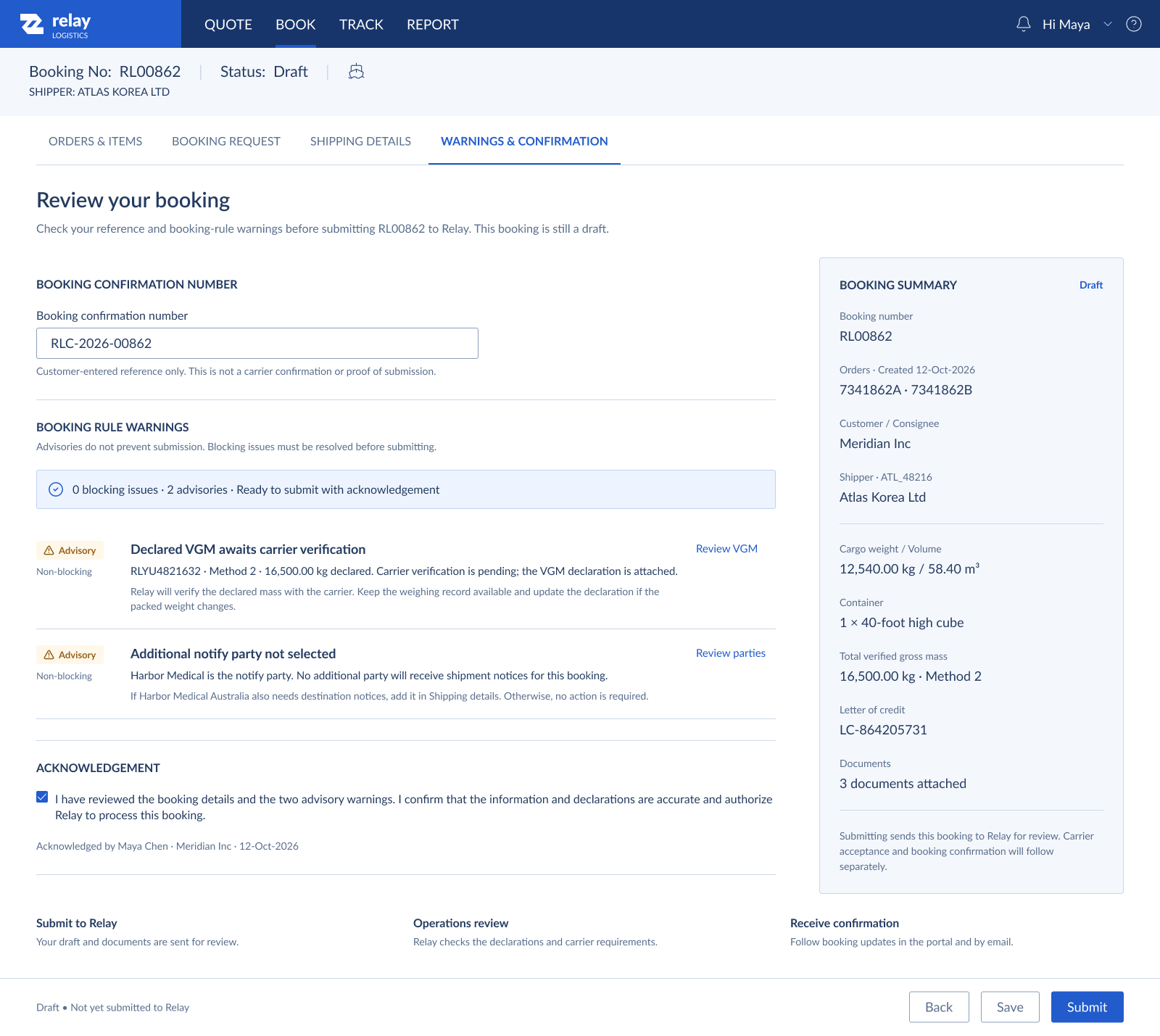The width and height of the screenshot is (1160, 1036).
Task: Select the BOOK menu item
Action: pyautogui.click(x=296, y=24)
